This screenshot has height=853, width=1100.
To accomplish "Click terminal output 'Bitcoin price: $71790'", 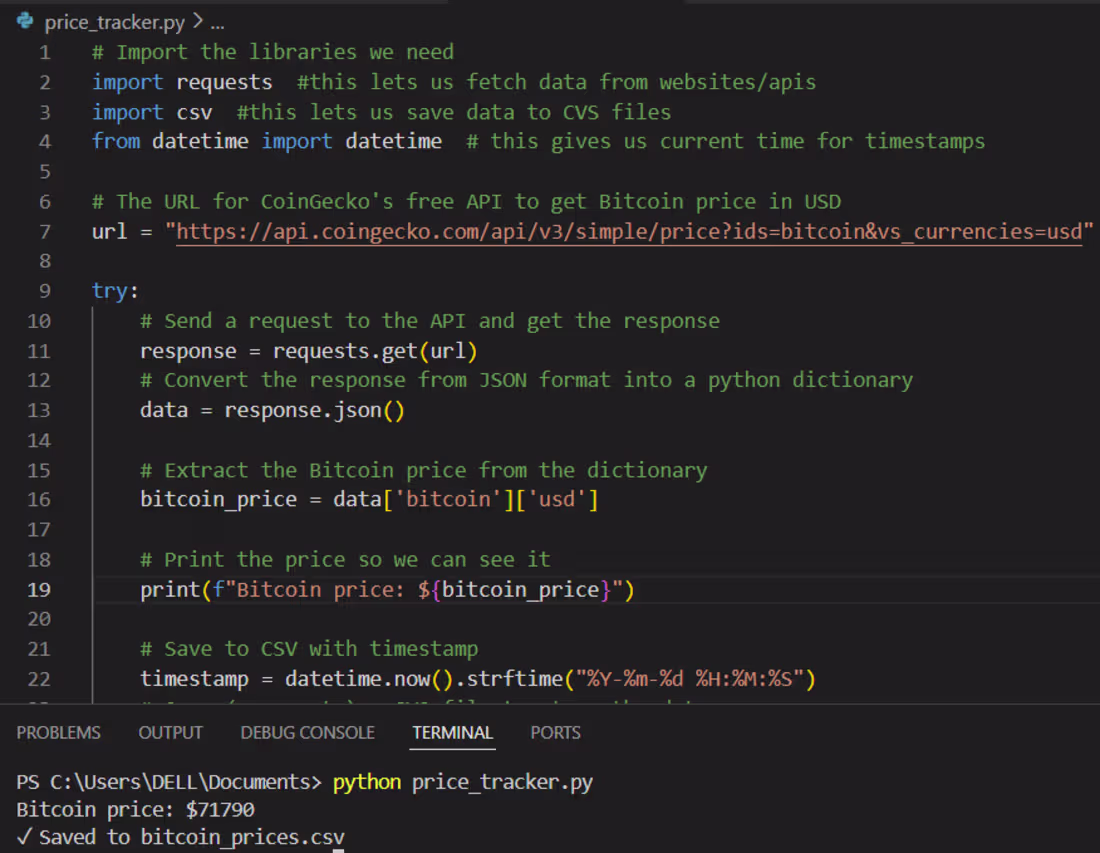I will click(135, 810).
